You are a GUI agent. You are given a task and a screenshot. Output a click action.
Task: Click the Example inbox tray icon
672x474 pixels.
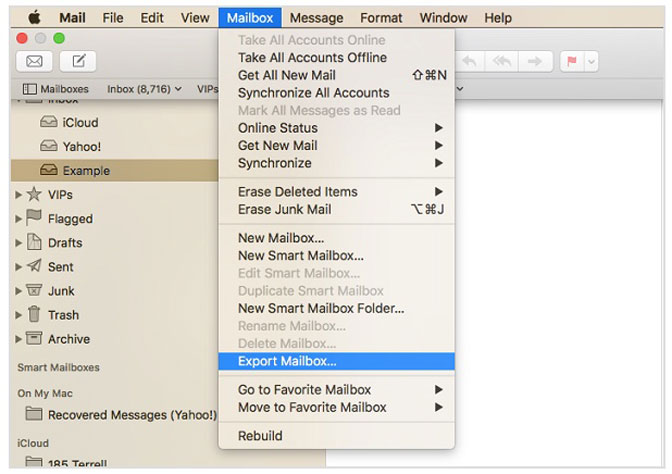49,170
